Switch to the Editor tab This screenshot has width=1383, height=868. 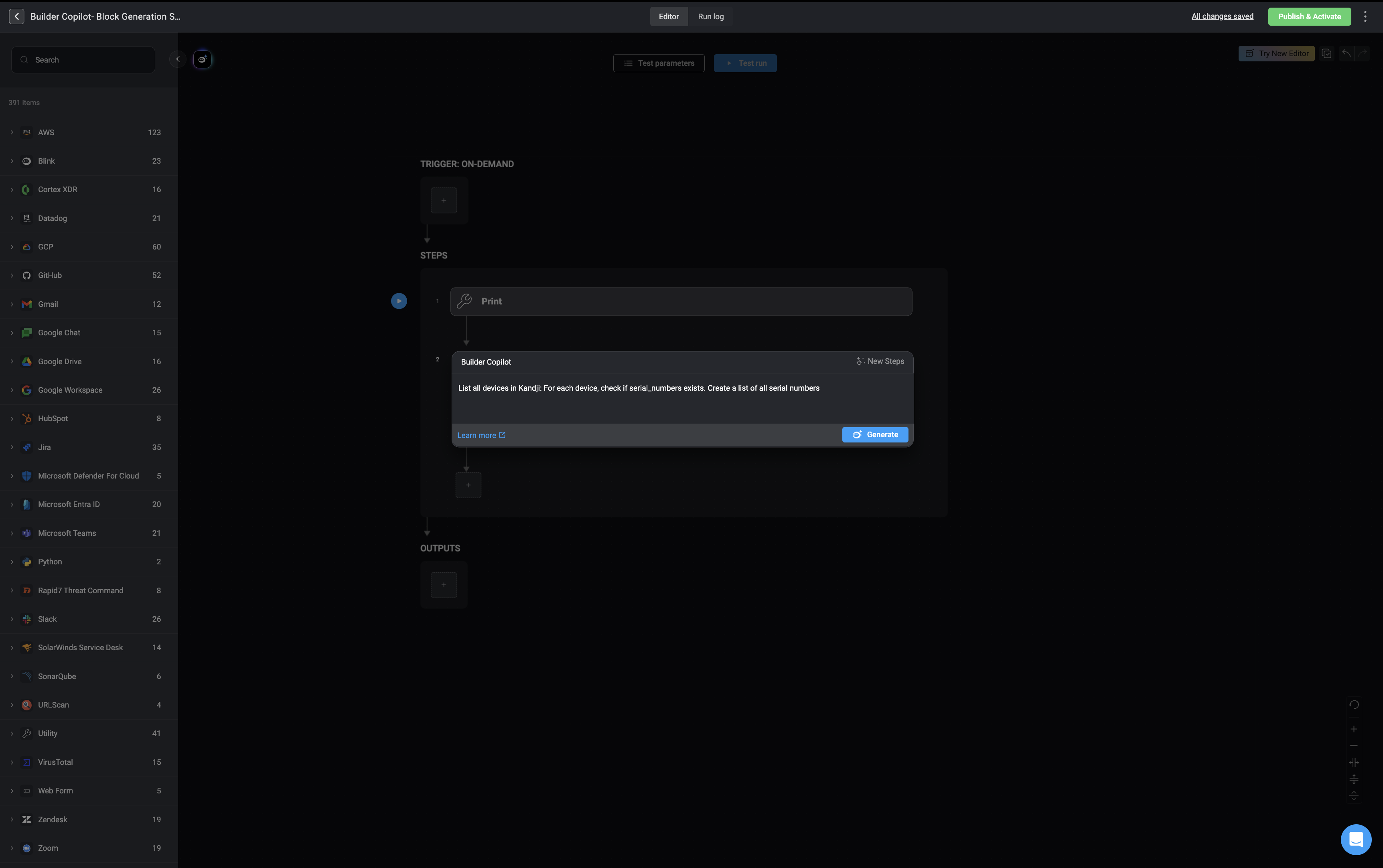tap(668, 16)
